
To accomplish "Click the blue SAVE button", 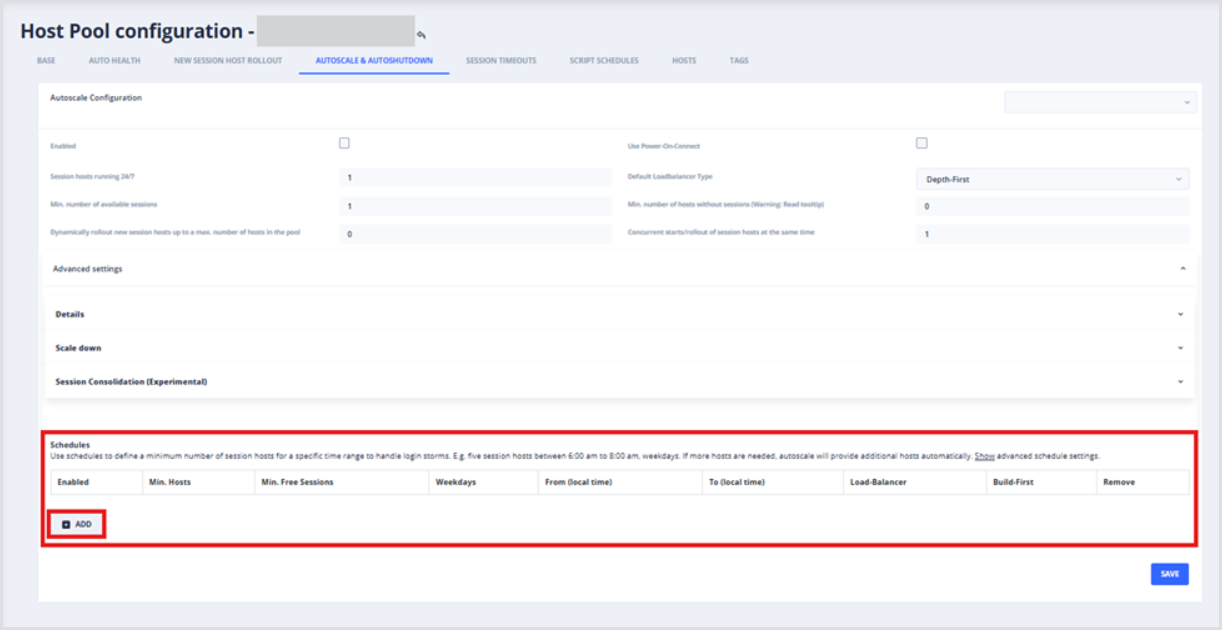I will pos(1169,574).
